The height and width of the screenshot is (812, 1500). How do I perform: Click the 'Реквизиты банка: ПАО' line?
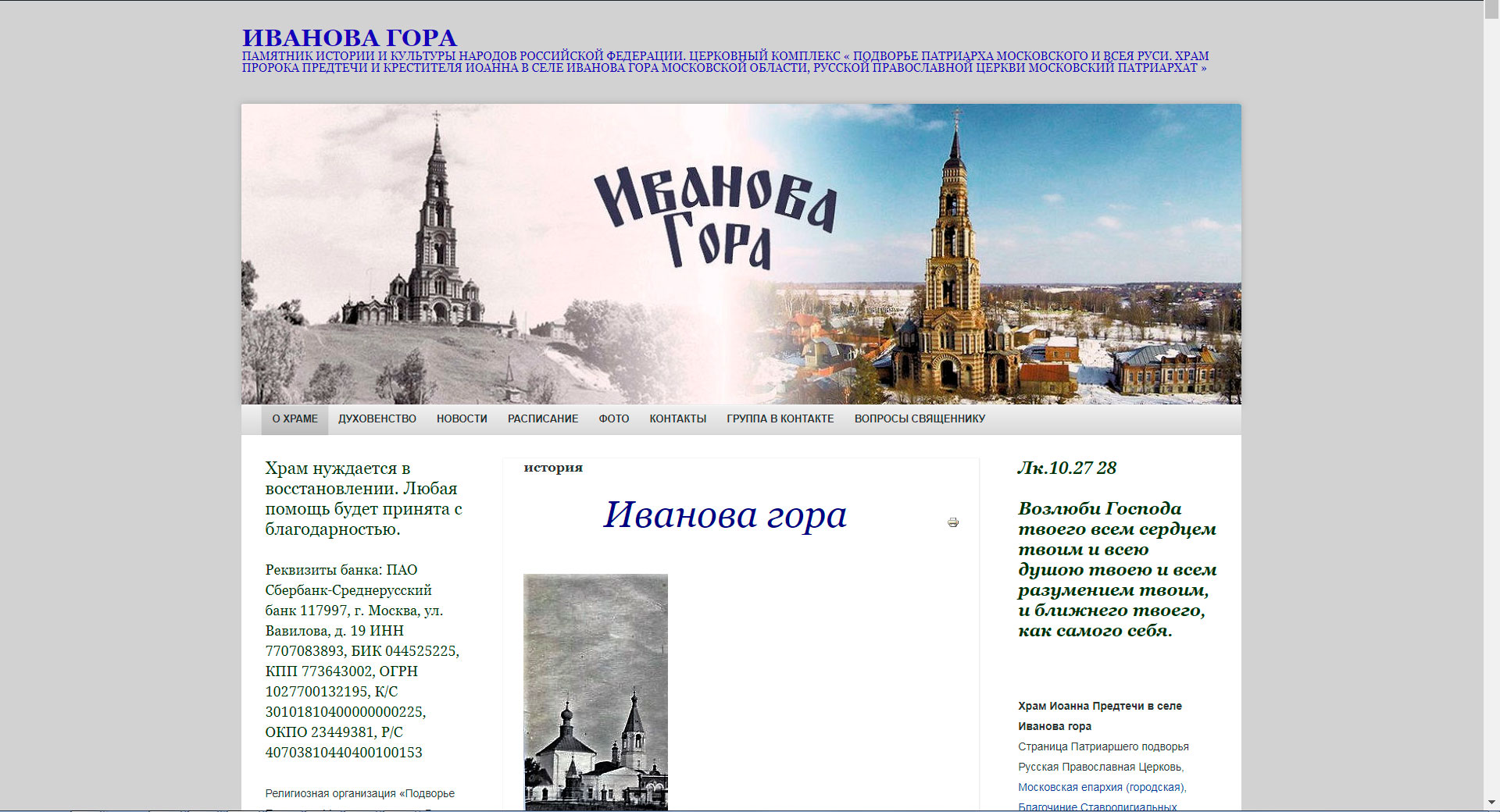tap(341, 570)
